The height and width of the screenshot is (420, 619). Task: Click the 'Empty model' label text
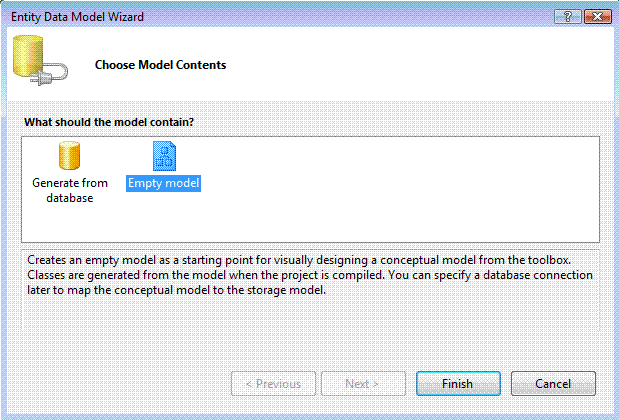point(163,183)
